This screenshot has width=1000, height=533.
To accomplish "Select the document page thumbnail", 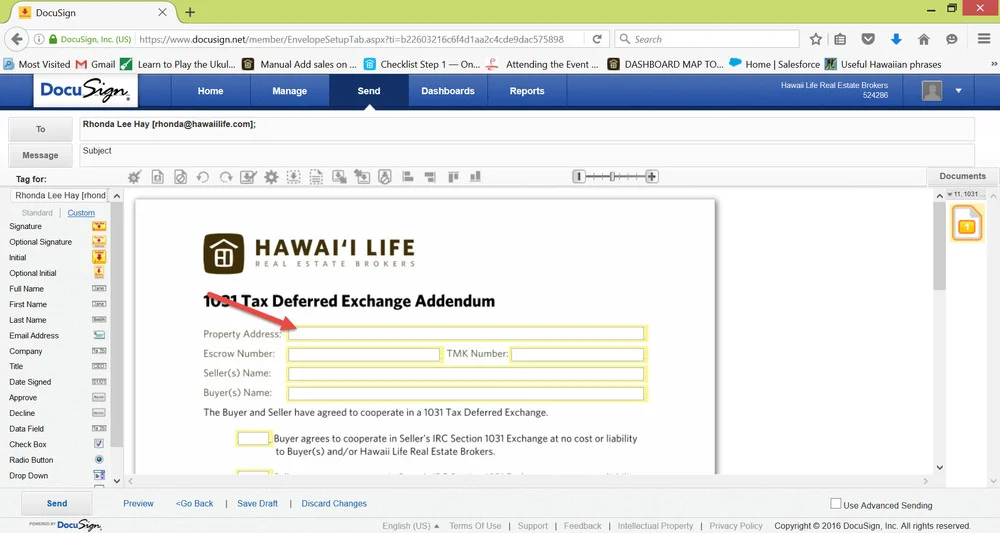I will point(967,224).
